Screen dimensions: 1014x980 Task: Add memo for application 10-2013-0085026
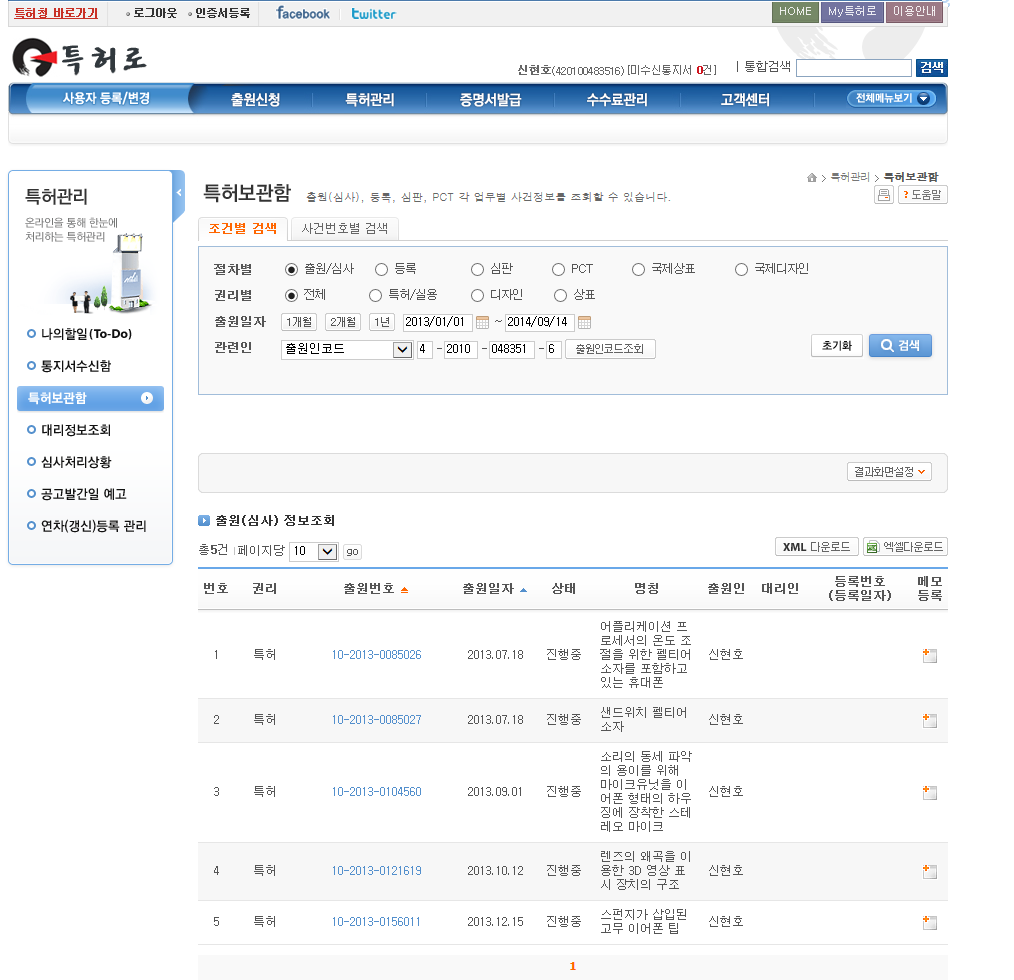[x=929, y=656]
